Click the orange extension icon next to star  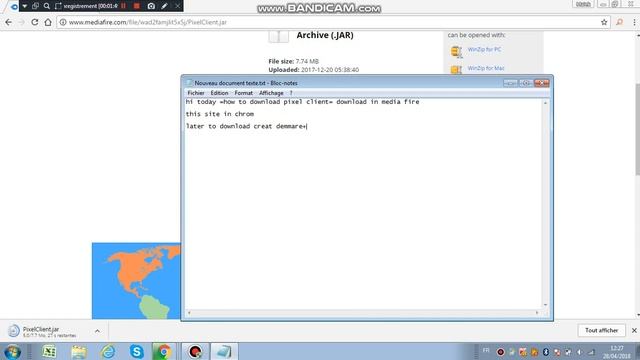[620, 22]
